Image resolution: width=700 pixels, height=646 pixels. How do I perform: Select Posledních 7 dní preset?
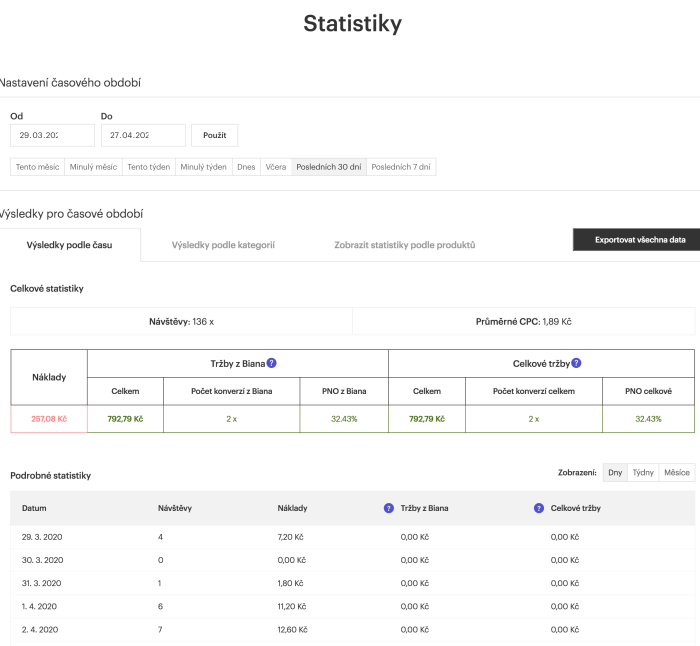pos(401,167)
